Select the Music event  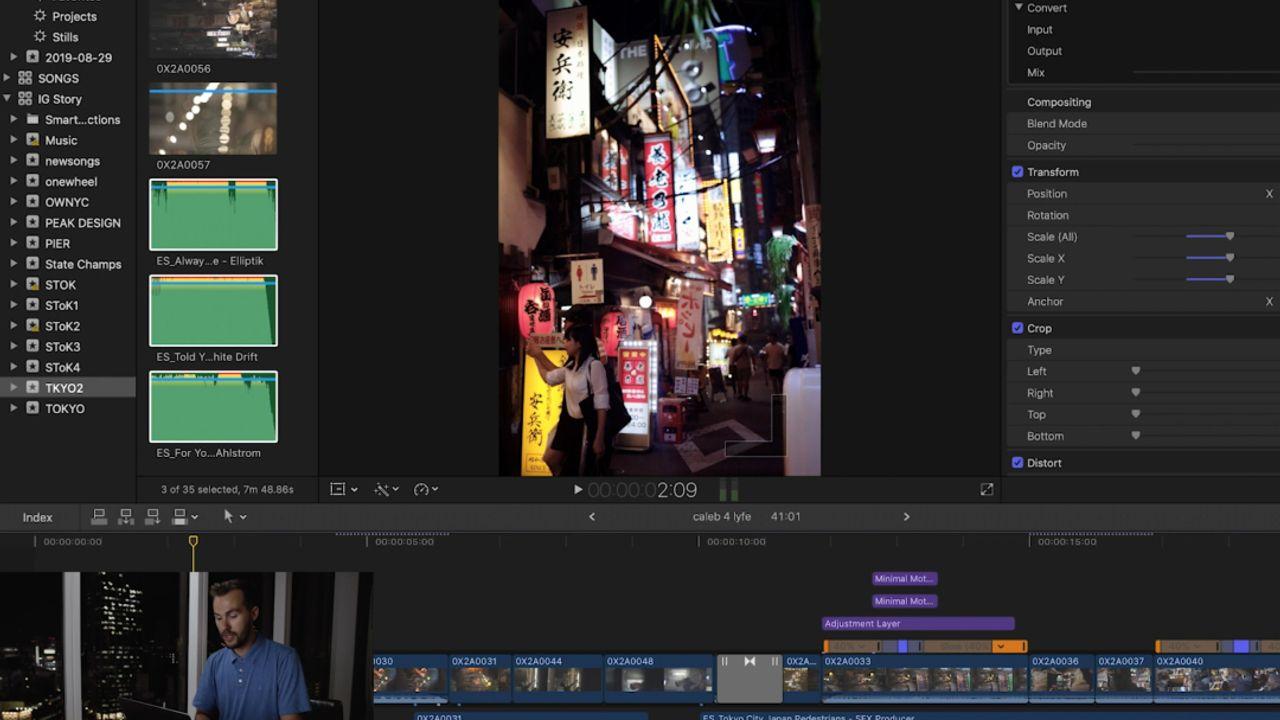61,140
